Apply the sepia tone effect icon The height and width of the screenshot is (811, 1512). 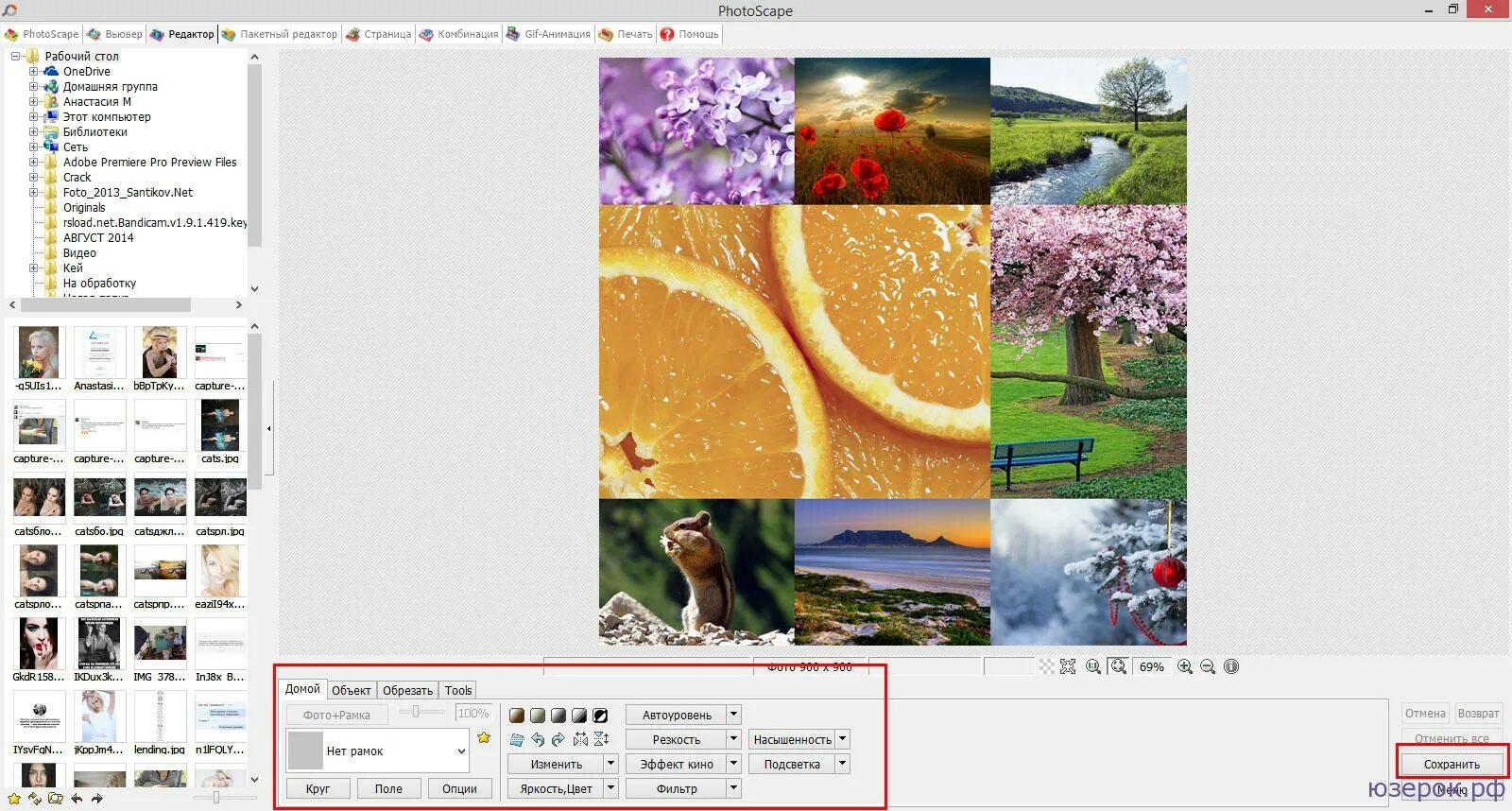pos(517,716)
